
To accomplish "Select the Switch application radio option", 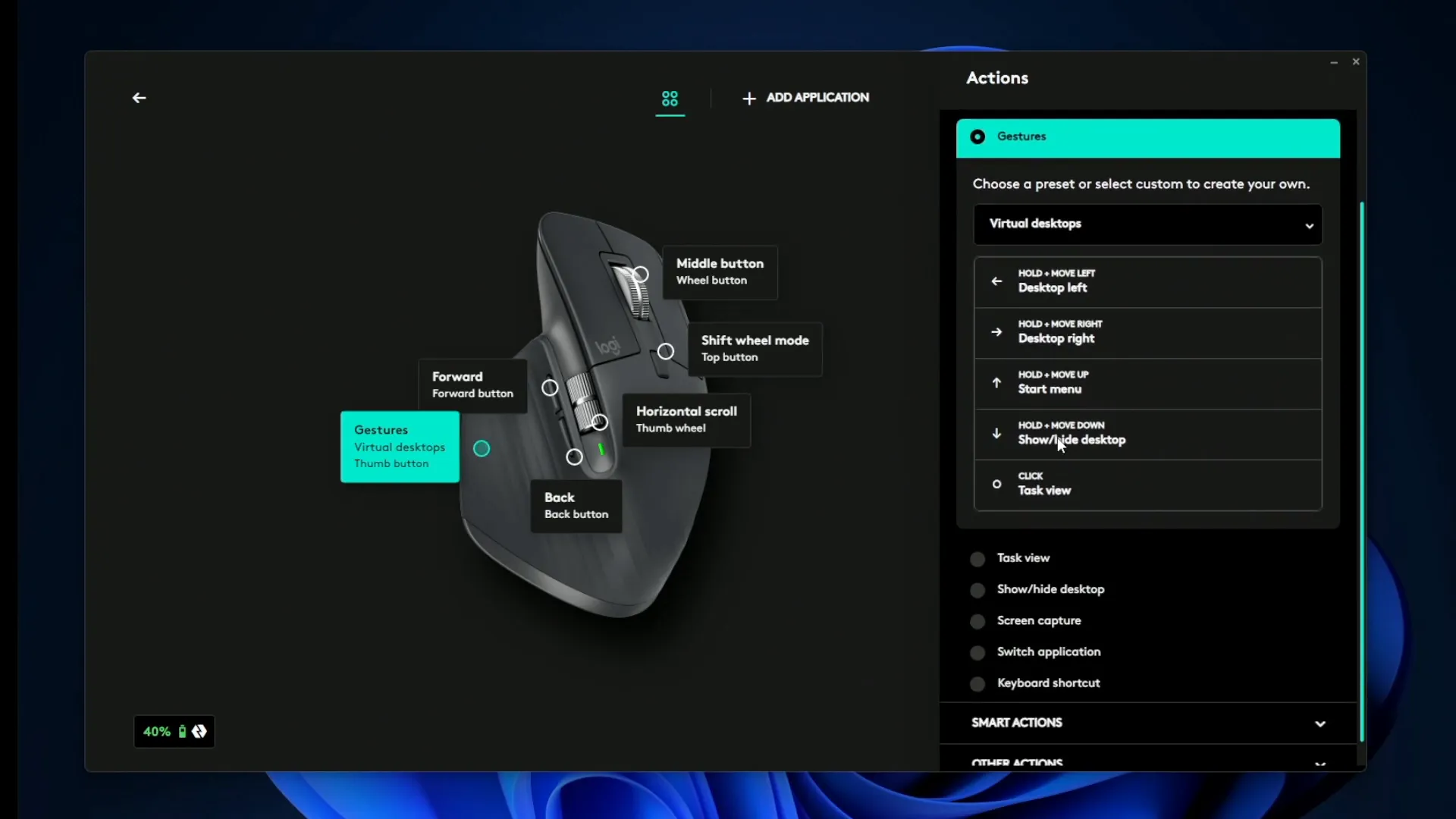I will (977, 653).
